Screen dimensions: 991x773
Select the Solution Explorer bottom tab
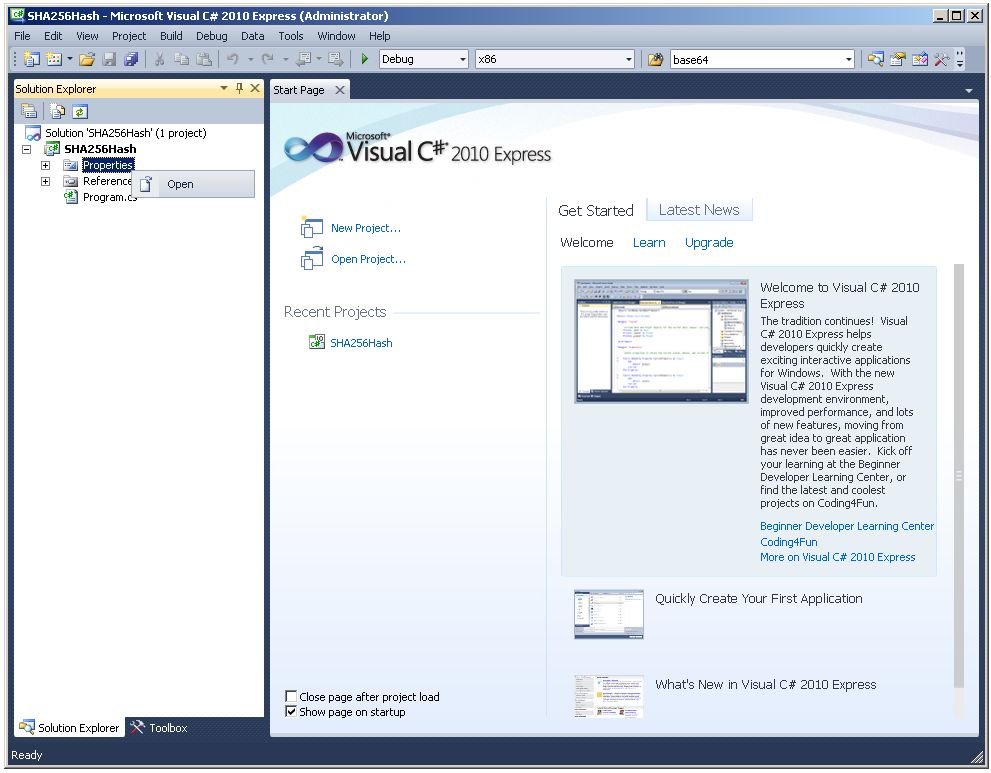[x=70, y=727]
